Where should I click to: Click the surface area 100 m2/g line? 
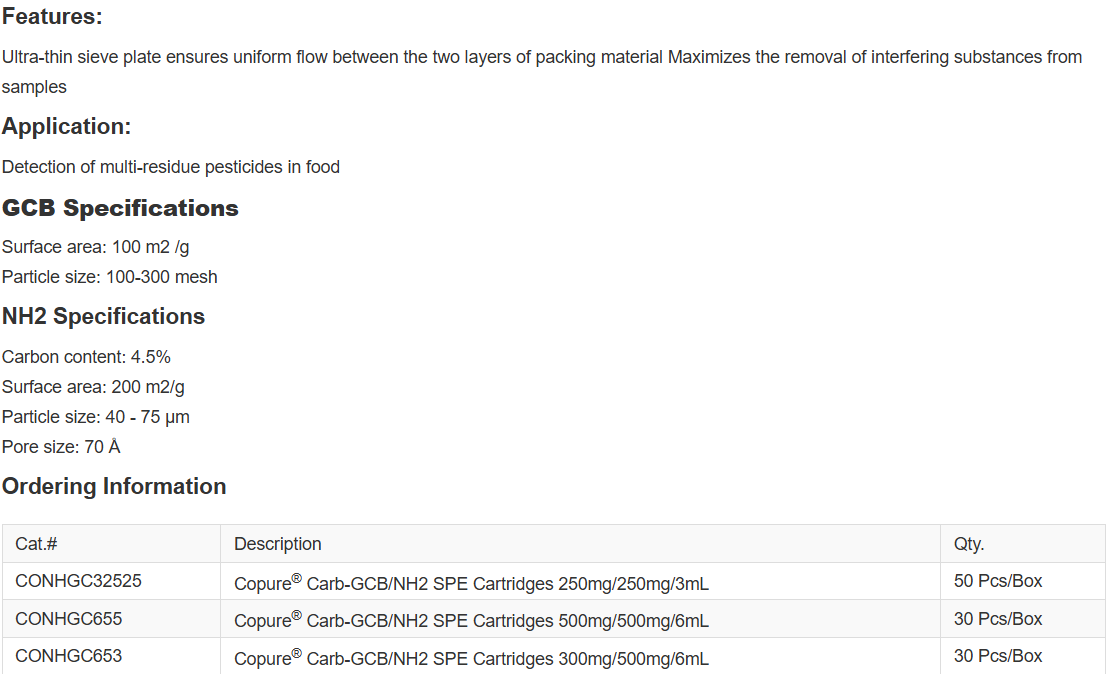95,247
